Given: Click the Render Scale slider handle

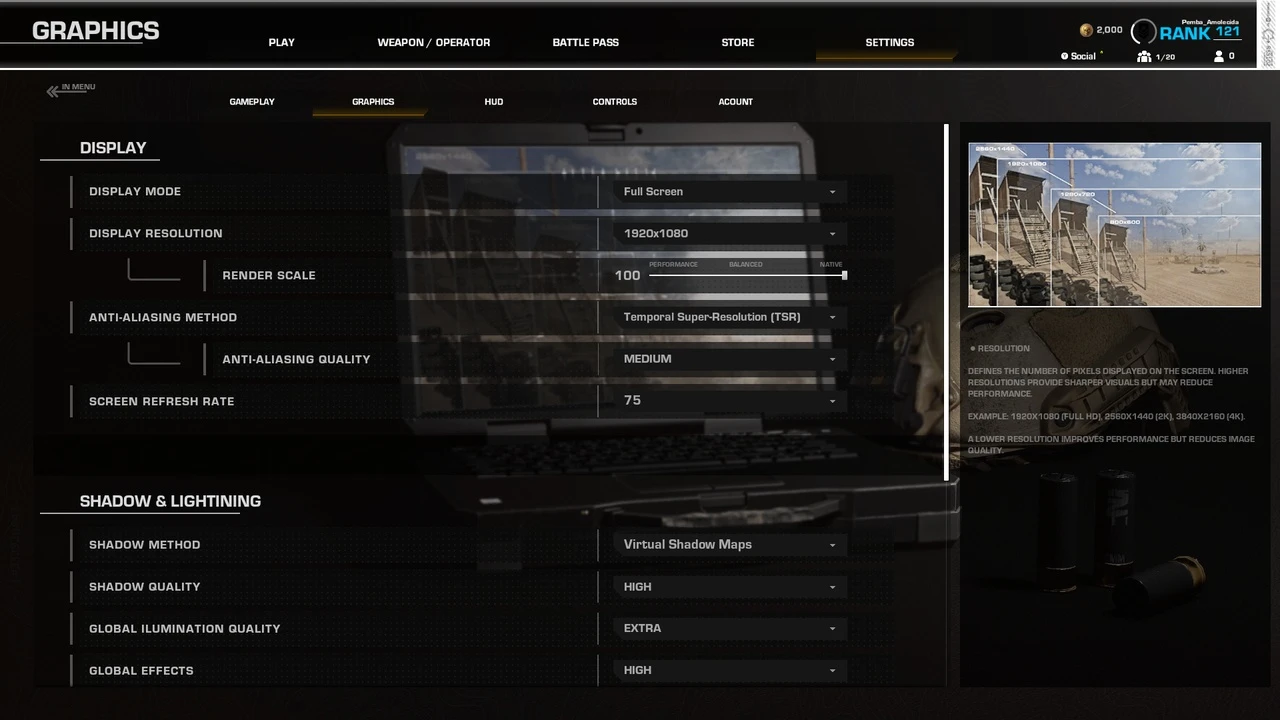Looking at the screenshot, I should pos(845,275).
